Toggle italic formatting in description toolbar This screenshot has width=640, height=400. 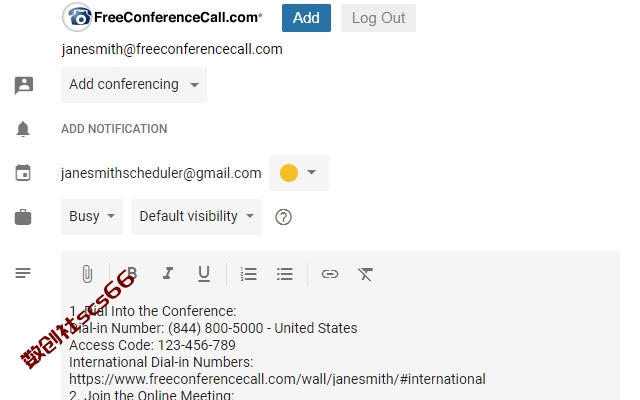click(168, 273)
